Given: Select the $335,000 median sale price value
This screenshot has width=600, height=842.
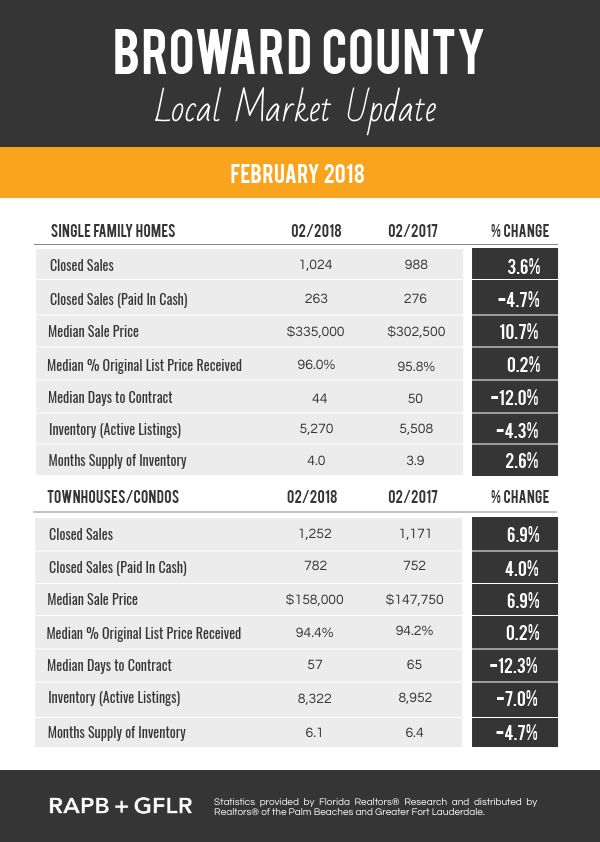Looking at the screenshot, I should point(315,331).
